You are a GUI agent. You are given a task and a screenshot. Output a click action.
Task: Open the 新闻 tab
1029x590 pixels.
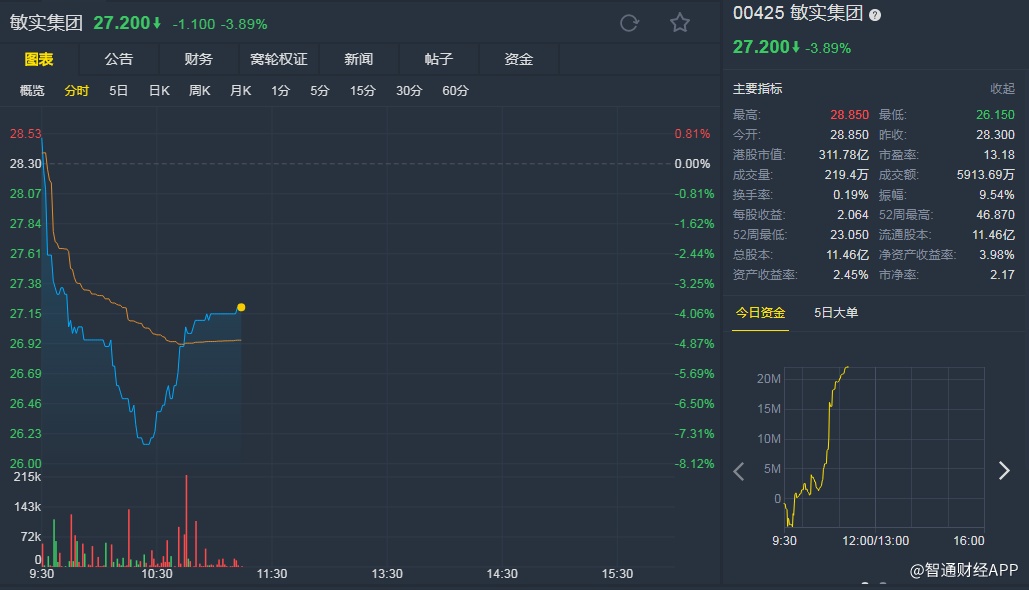[x=358, y=59]
